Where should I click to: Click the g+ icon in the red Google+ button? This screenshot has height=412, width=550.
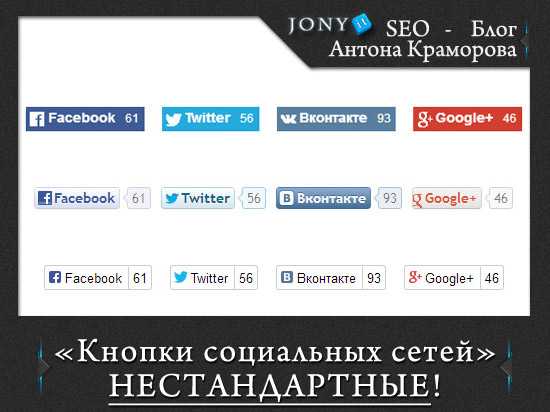(424, 119)
